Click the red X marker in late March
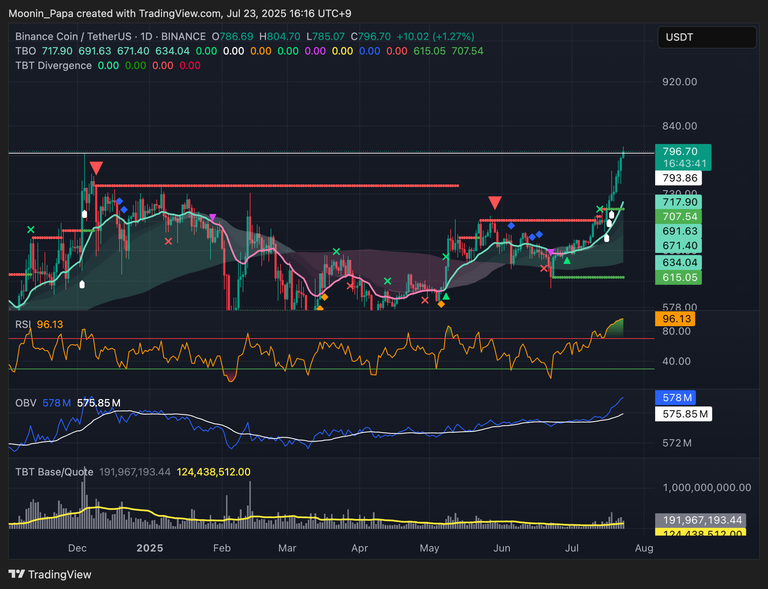Viewport: 768px width, 589px height. pyautogui.click(x=350, y=286)
